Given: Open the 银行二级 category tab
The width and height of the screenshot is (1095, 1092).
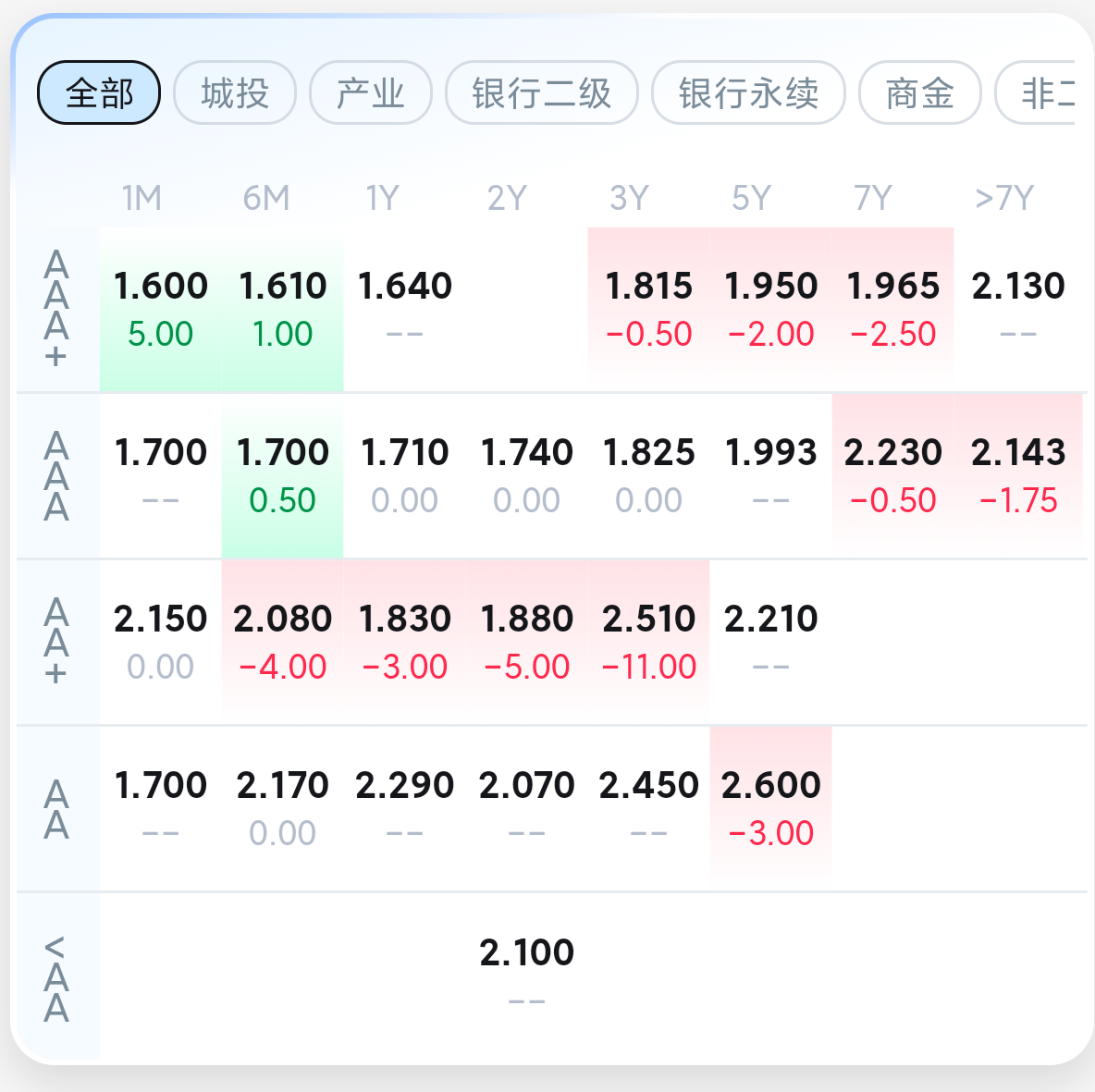Looking at the screenshot, I should [x=542, y=92].
